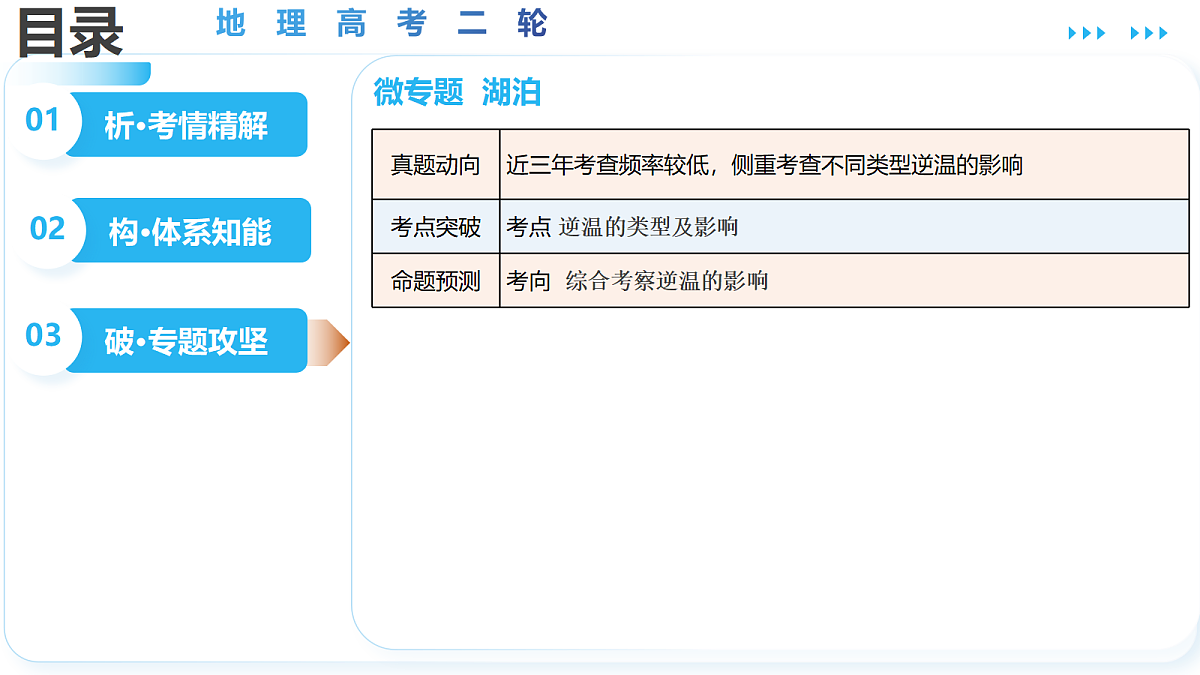
Task: Click the first triple-arrow icon at top right
Action: [1087, 33]
